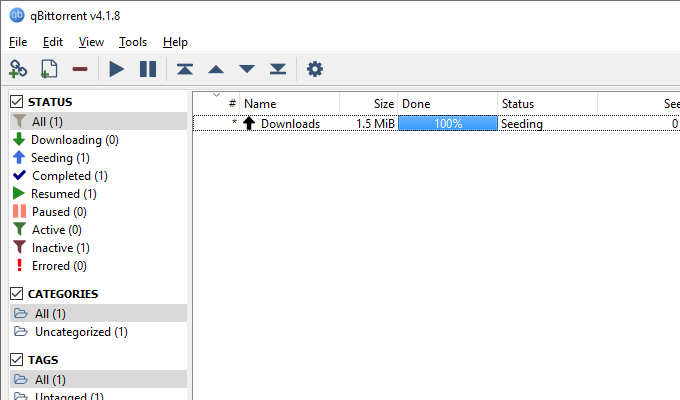Image resolution: width=680 pixels, height=400 pixels.
Task: Open the Tools menu
Action: click(x=133, y=42)
